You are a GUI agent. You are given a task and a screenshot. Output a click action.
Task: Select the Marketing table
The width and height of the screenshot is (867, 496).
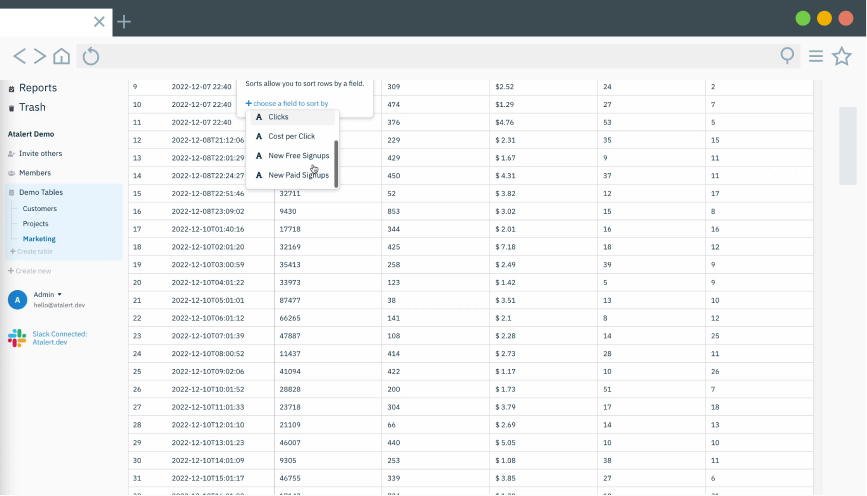pyautogui.click(x=39, y=239)
